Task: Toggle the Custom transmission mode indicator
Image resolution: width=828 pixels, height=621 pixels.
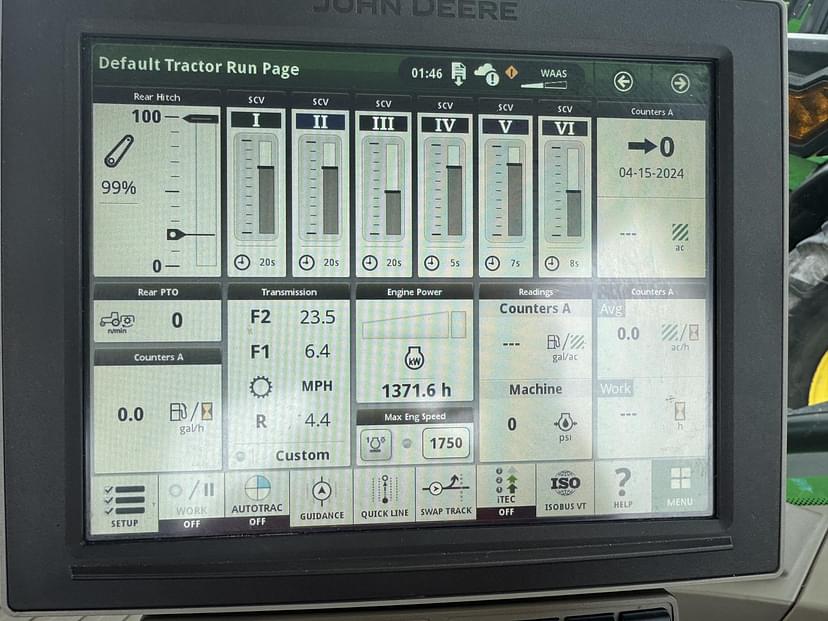Action: (x=240, y=456)
